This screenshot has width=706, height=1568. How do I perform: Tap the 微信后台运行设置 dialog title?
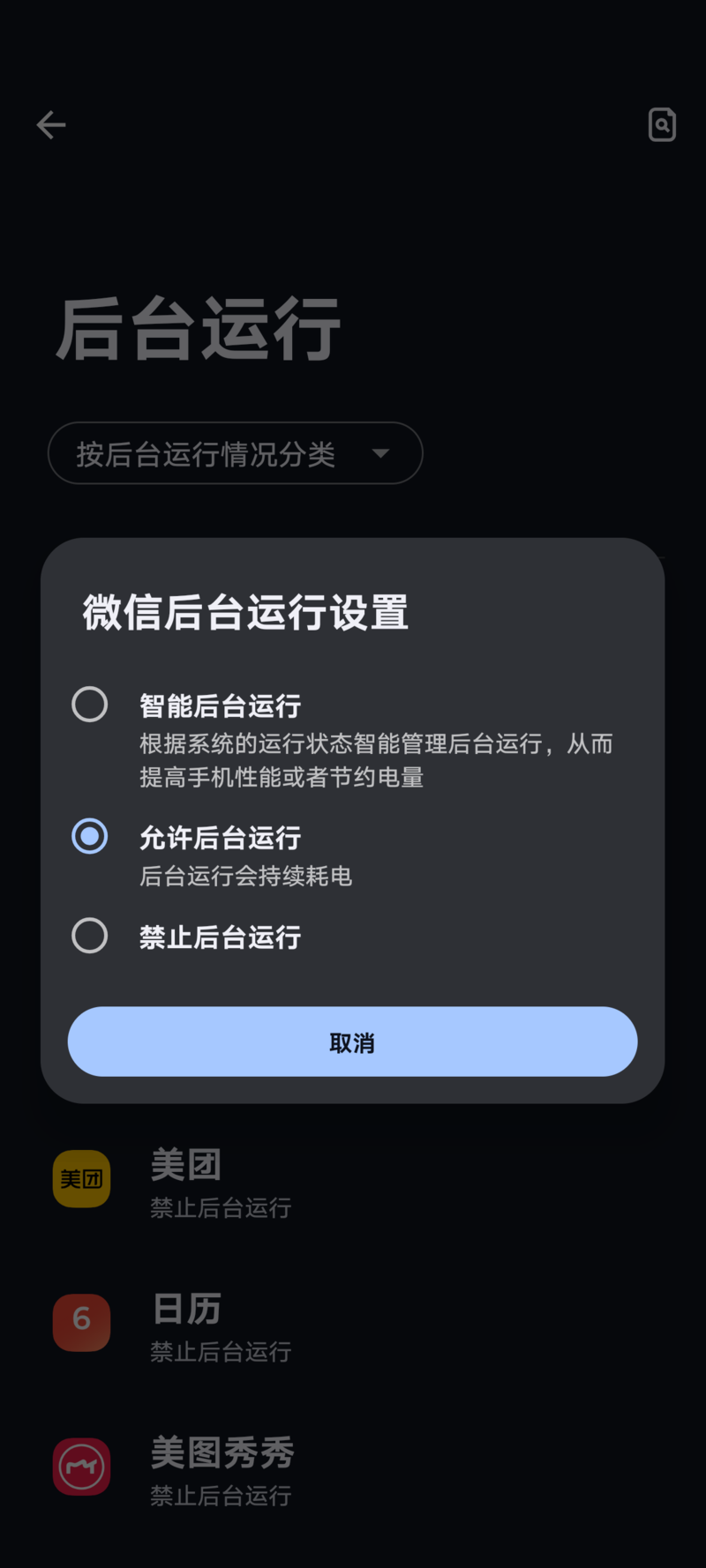(245, 612)
